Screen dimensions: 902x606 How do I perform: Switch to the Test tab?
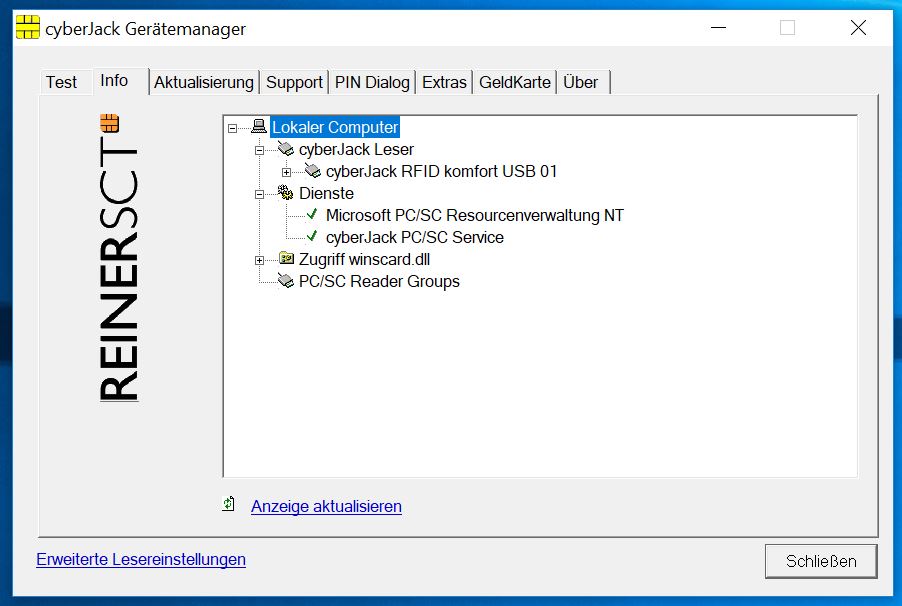[x=62, y=82]
